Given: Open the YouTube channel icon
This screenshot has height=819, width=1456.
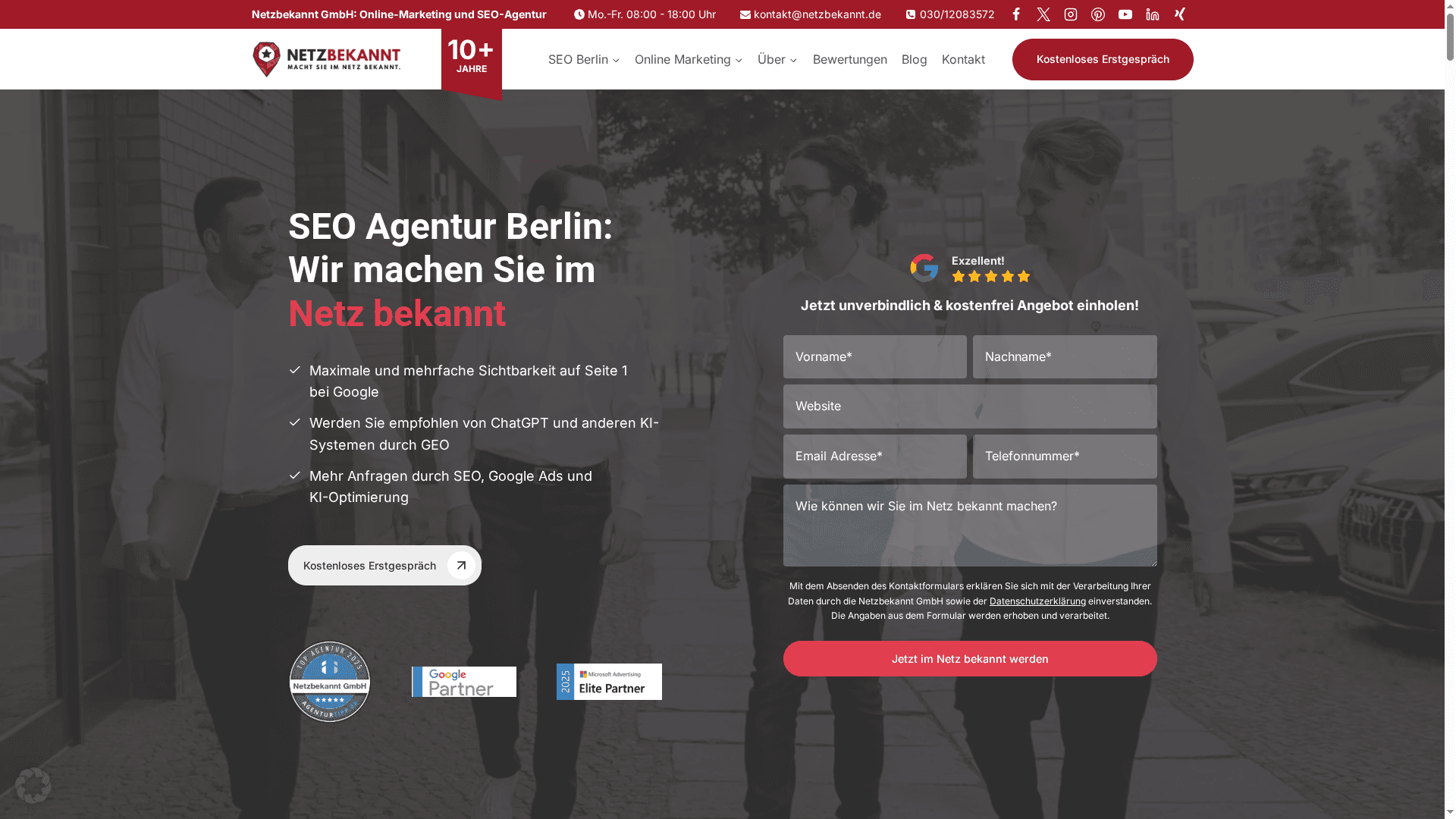Looking at the screenshot, I should click(1125, 14).
